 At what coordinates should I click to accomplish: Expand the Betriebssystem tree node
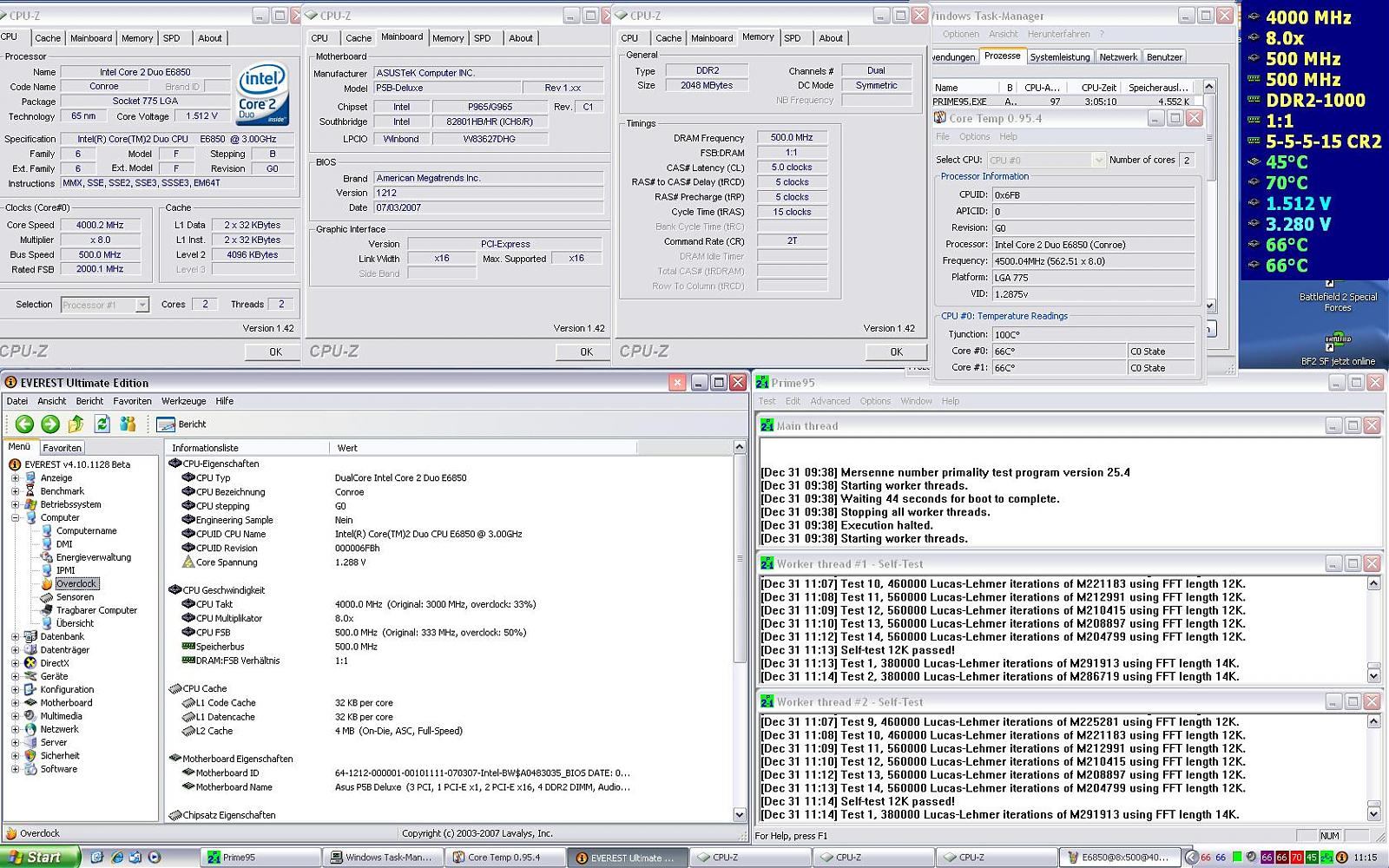(x=15, y=504)
